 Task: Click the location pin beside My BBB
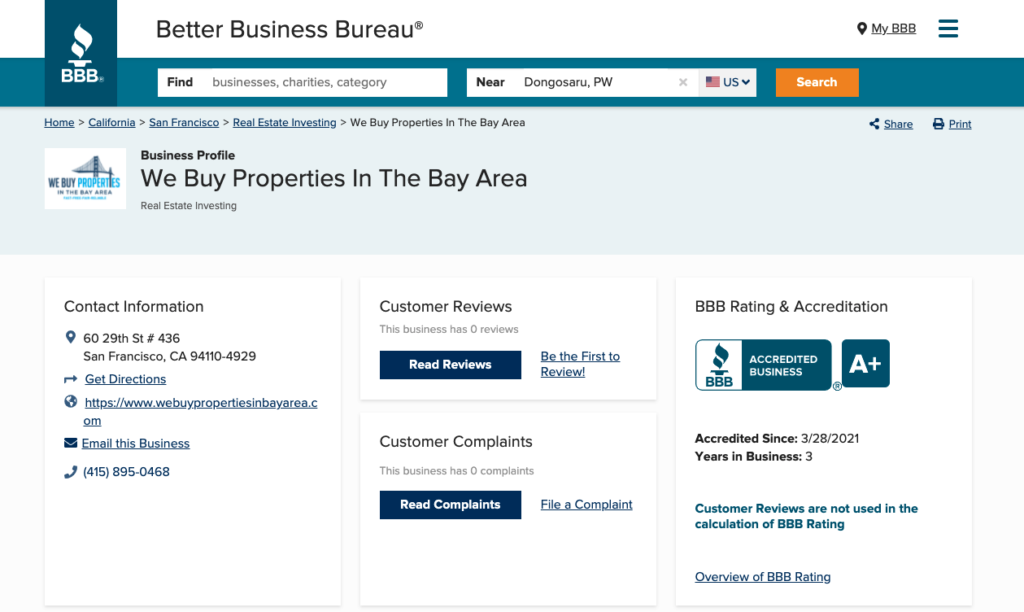point(861,29)
